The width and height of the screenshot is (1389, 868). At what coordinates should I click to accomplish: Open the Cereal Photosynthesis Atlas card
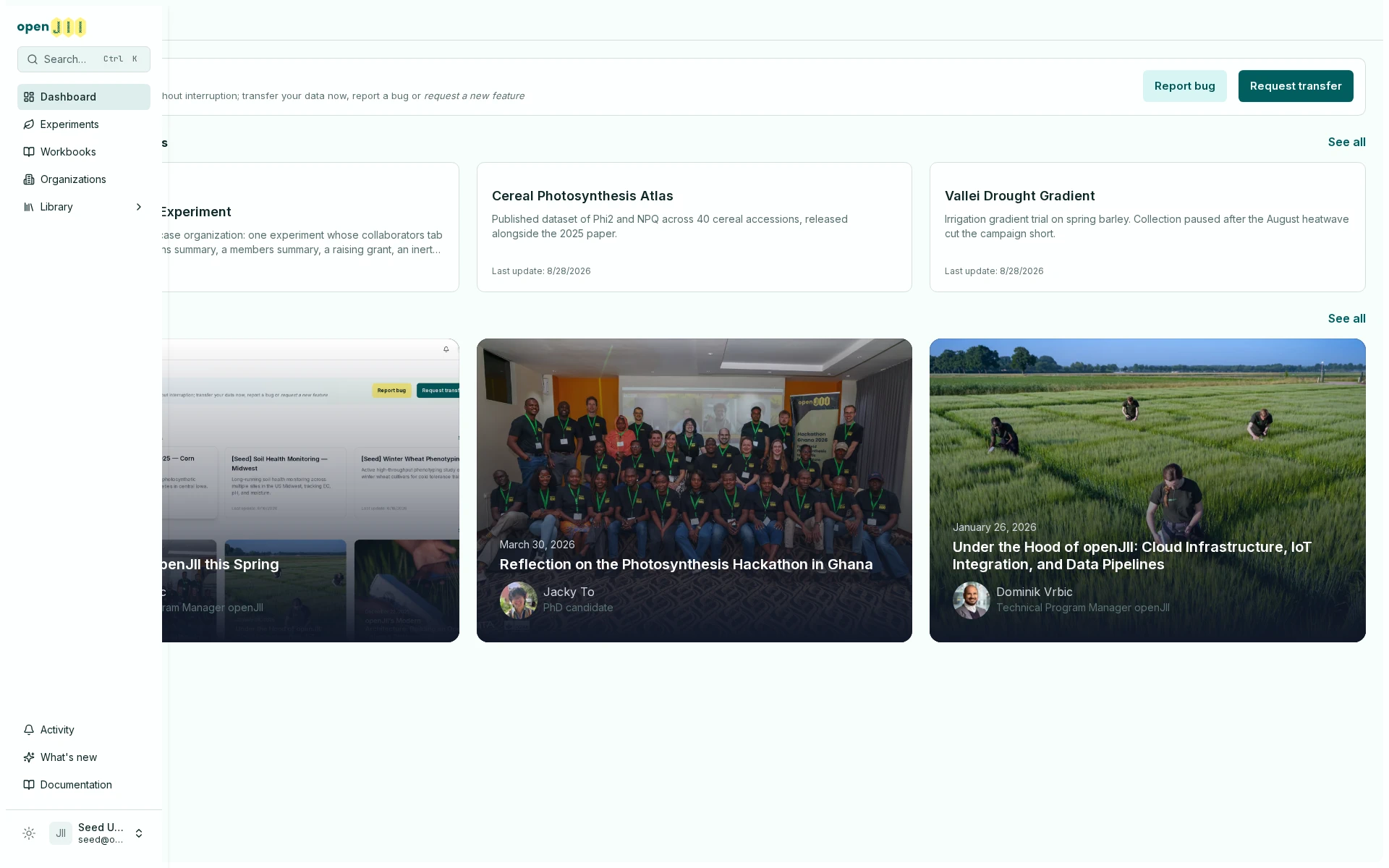click(694, 227)
